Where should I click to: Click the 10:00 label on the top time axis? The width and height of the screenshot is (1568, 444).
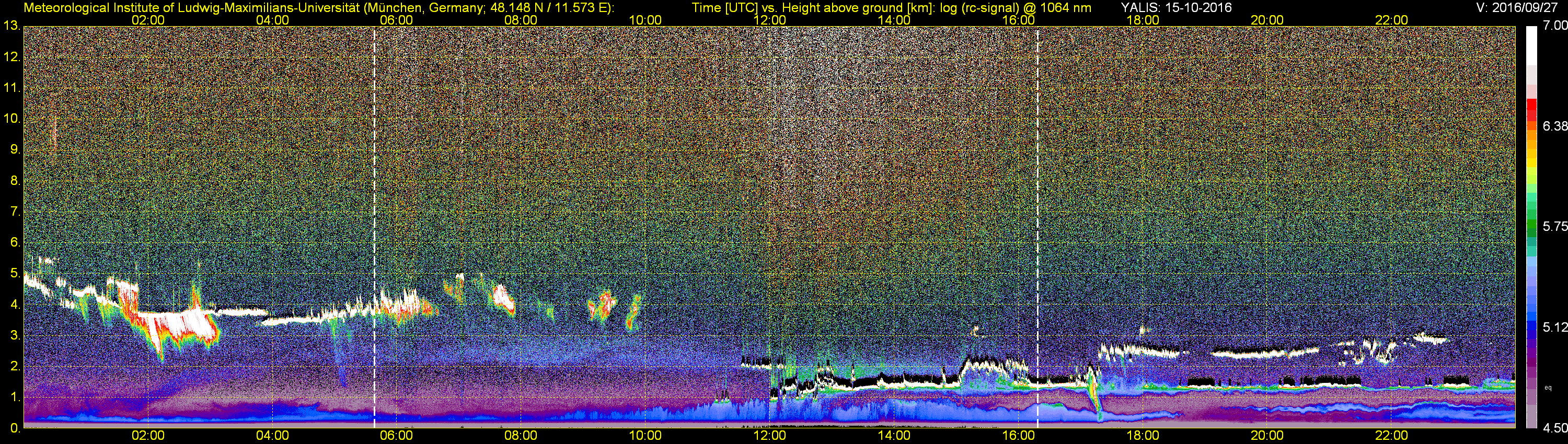tap(645, 20)
